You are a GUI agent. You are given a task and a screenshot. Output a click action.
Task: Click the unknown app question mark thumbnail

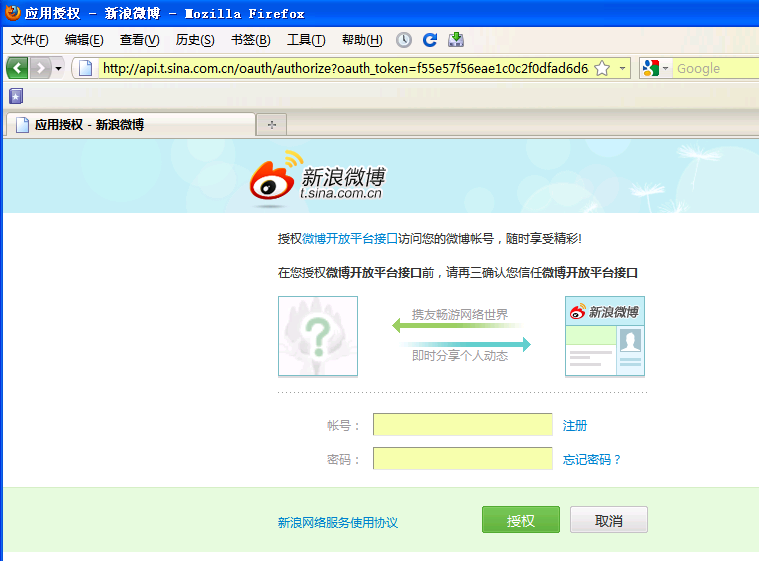click(x=318, y=336)
